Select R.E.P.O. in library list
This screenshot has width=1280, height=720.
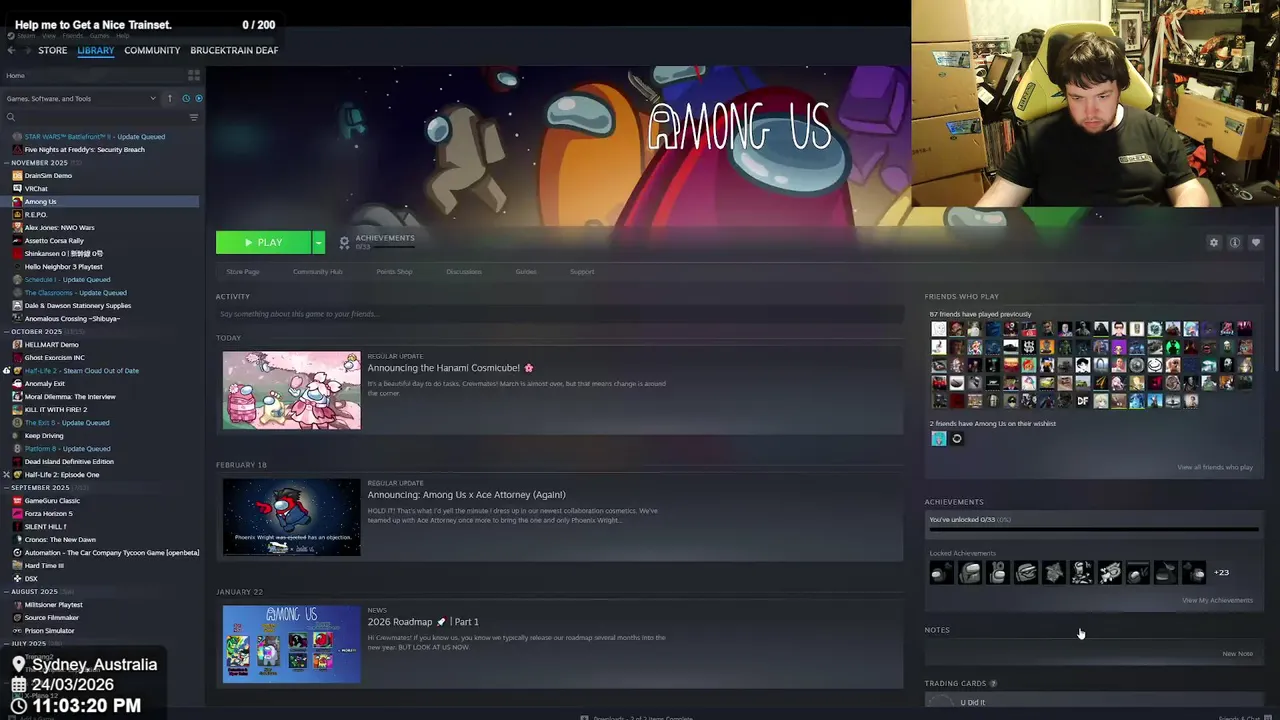click(36, 214)
